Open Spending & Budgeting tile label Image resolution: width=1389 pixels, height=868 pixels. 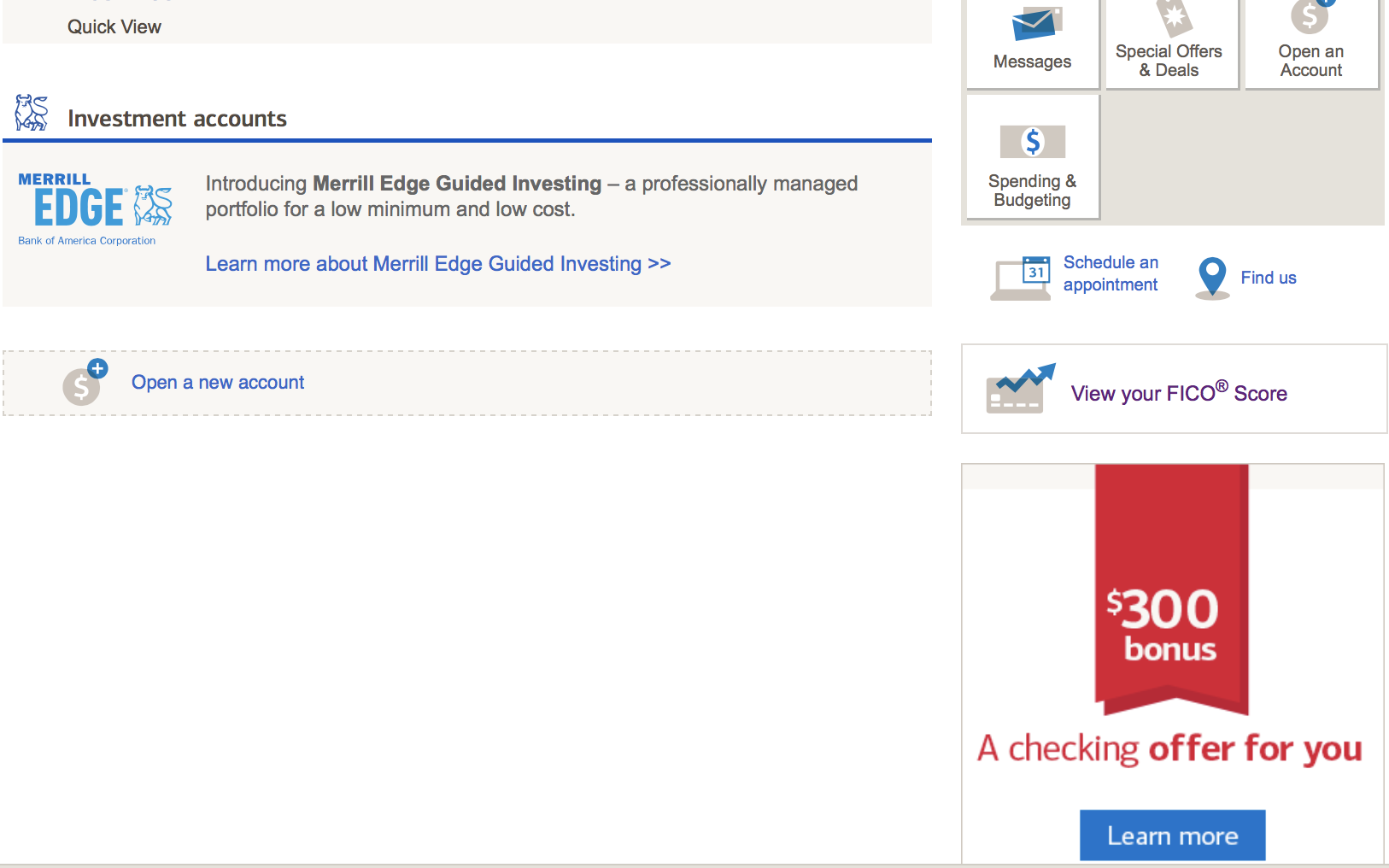[1032, 191]
